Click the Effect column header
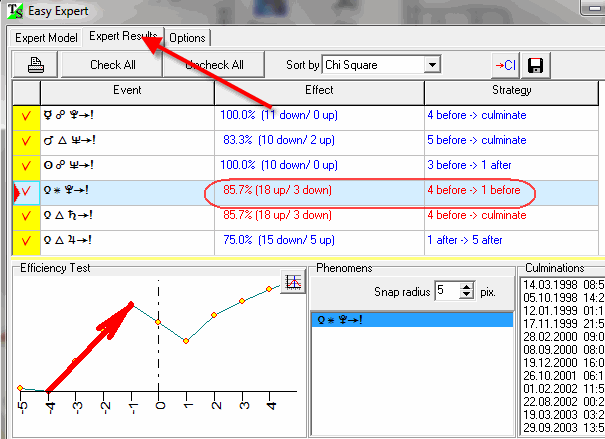 [319, 90]
